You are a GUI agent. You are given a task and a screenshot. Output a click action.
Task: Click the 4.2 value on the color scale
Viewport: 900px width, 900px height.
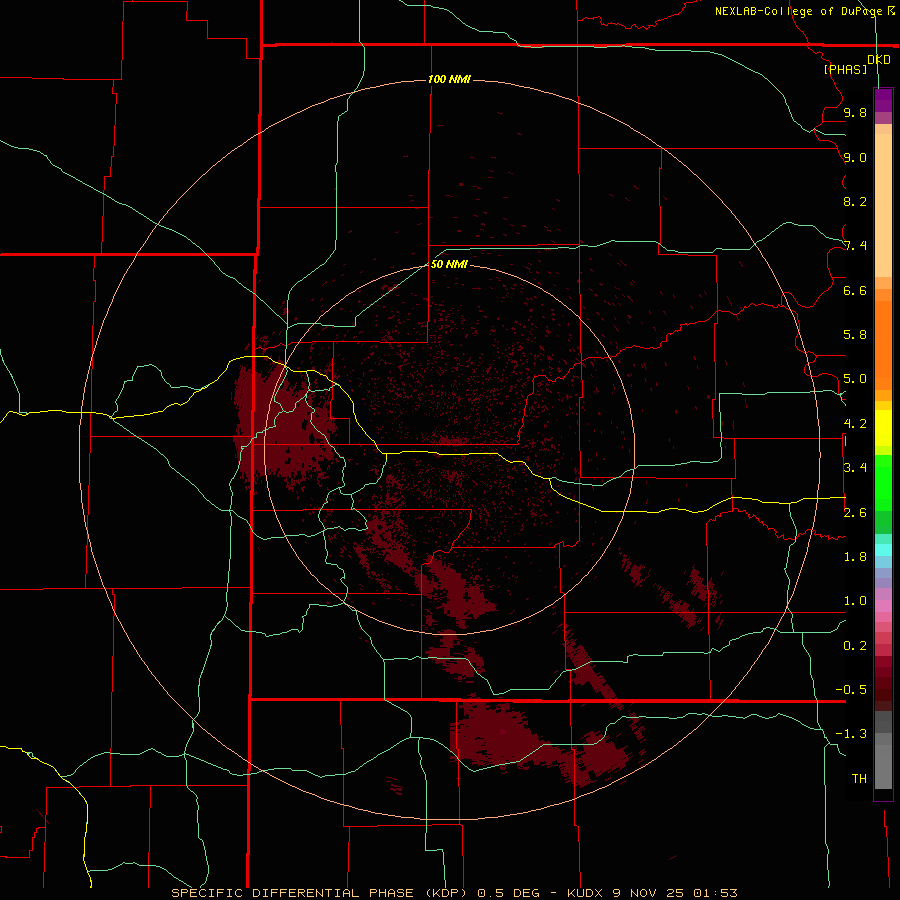[x=855, y=424]
